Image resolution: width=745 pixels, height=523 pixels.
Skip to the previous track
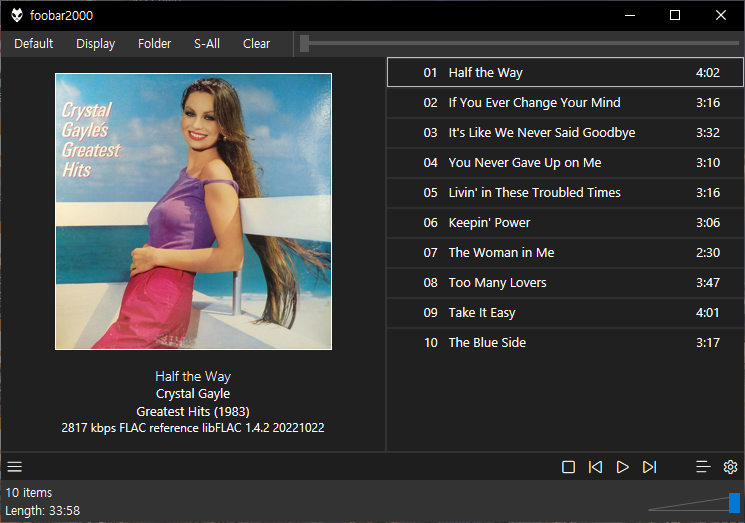pyautogui.click(x=595, y=467)
